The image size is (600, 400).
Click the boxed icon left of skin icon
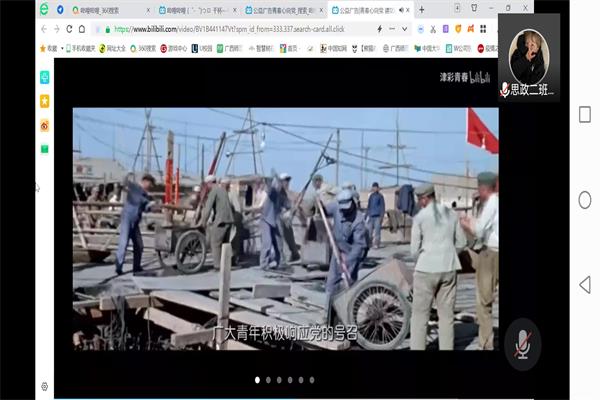coord(457,8)
